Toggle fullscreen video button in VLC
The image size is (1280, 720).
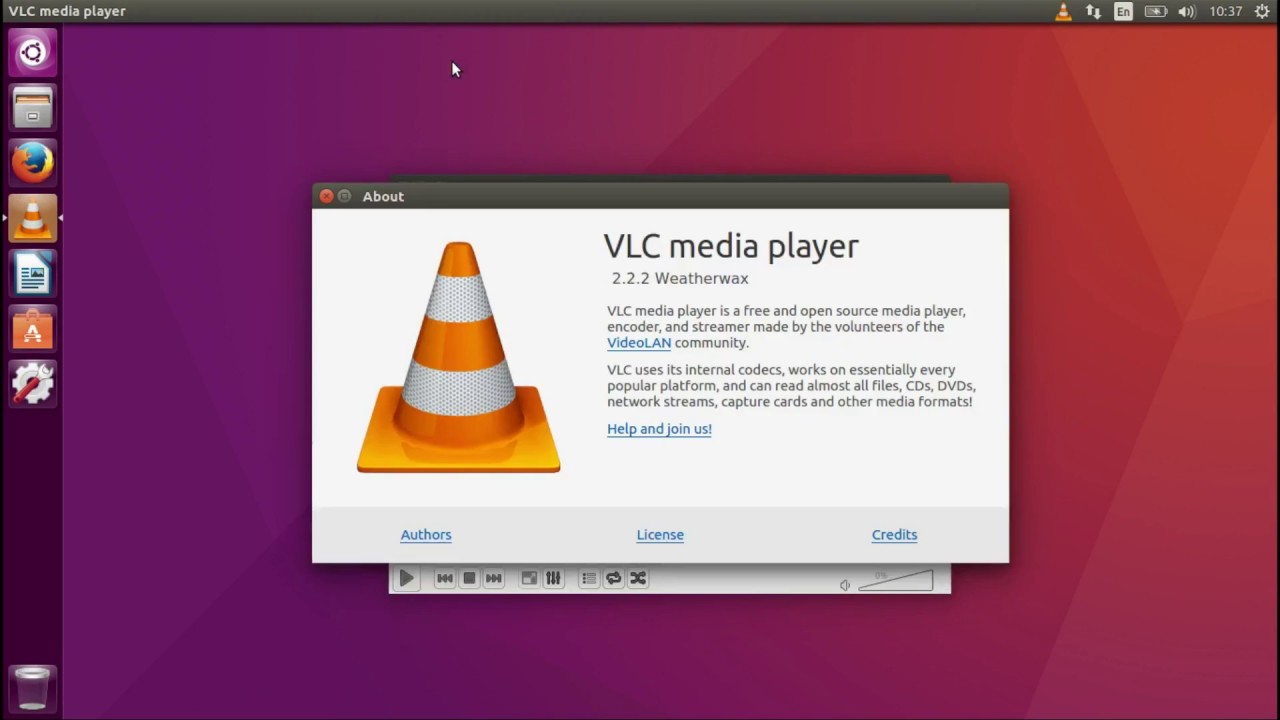click(x=529, y=578)
